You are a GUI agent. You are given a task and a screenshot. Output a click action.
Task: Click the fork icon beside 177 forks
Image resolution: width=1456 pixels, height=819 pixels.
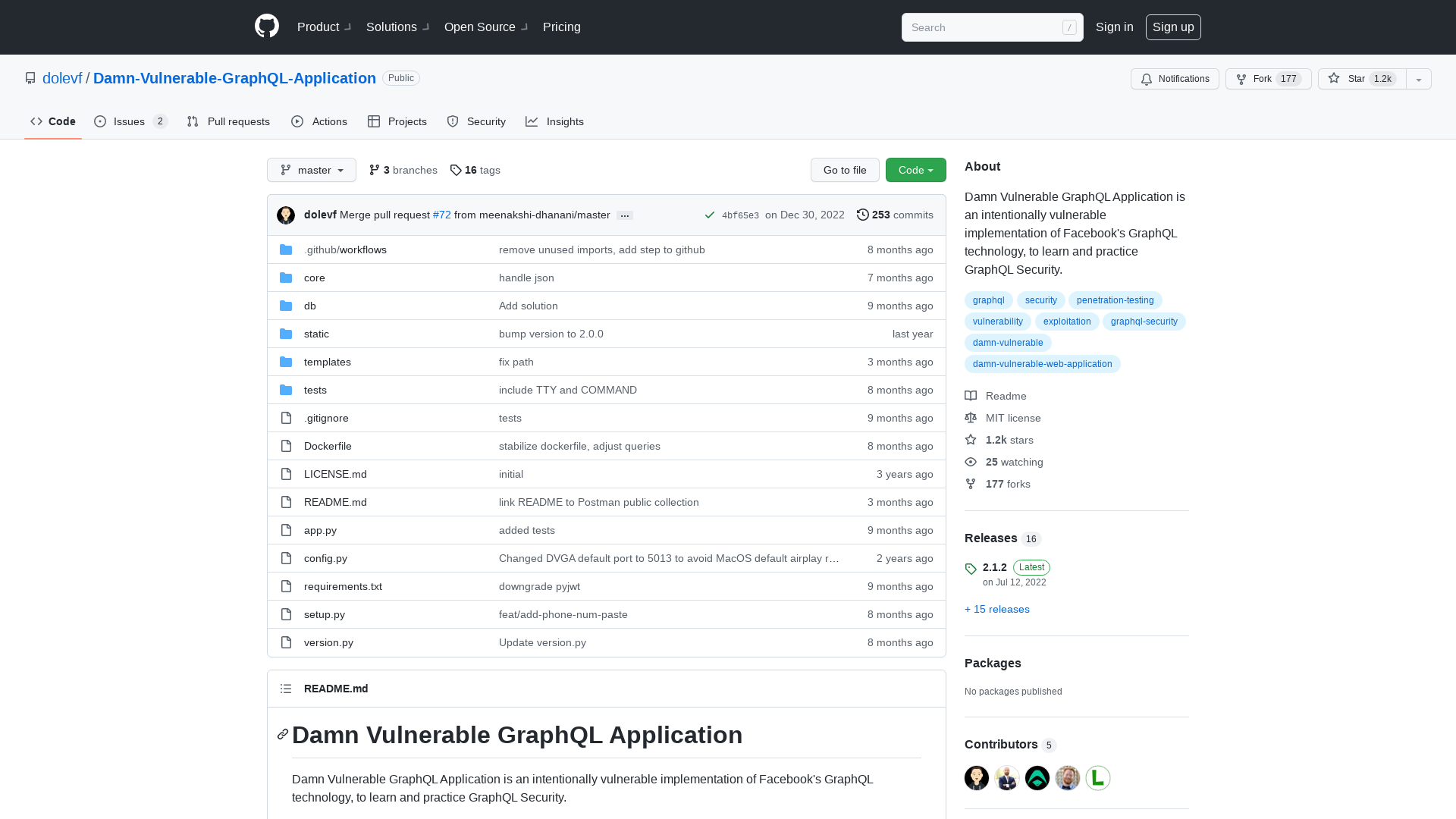click(971, 484)
